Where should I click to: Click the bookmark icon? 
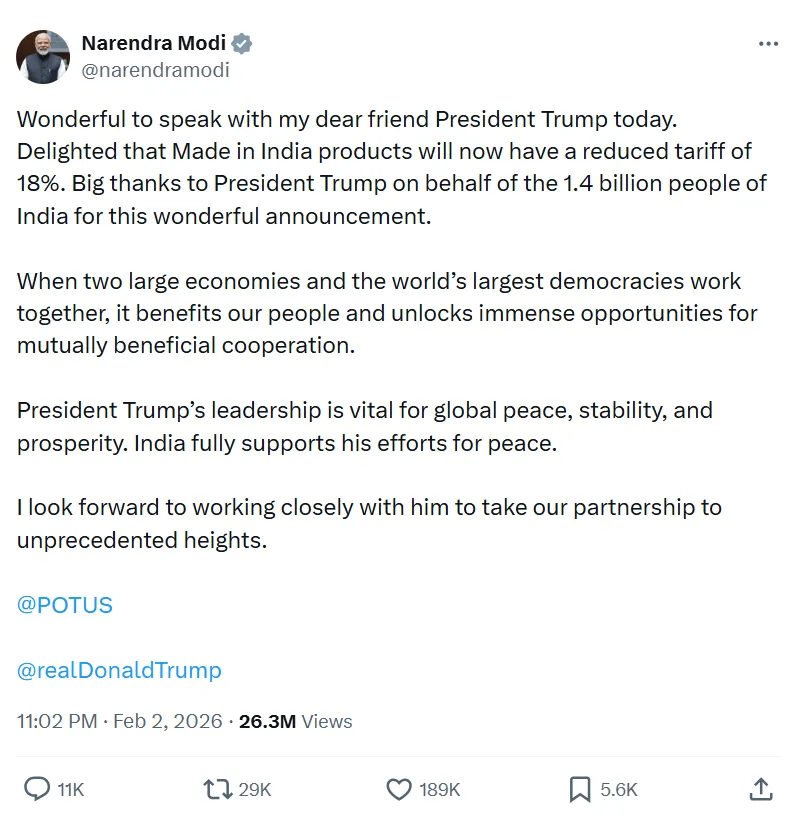(578, 789)
